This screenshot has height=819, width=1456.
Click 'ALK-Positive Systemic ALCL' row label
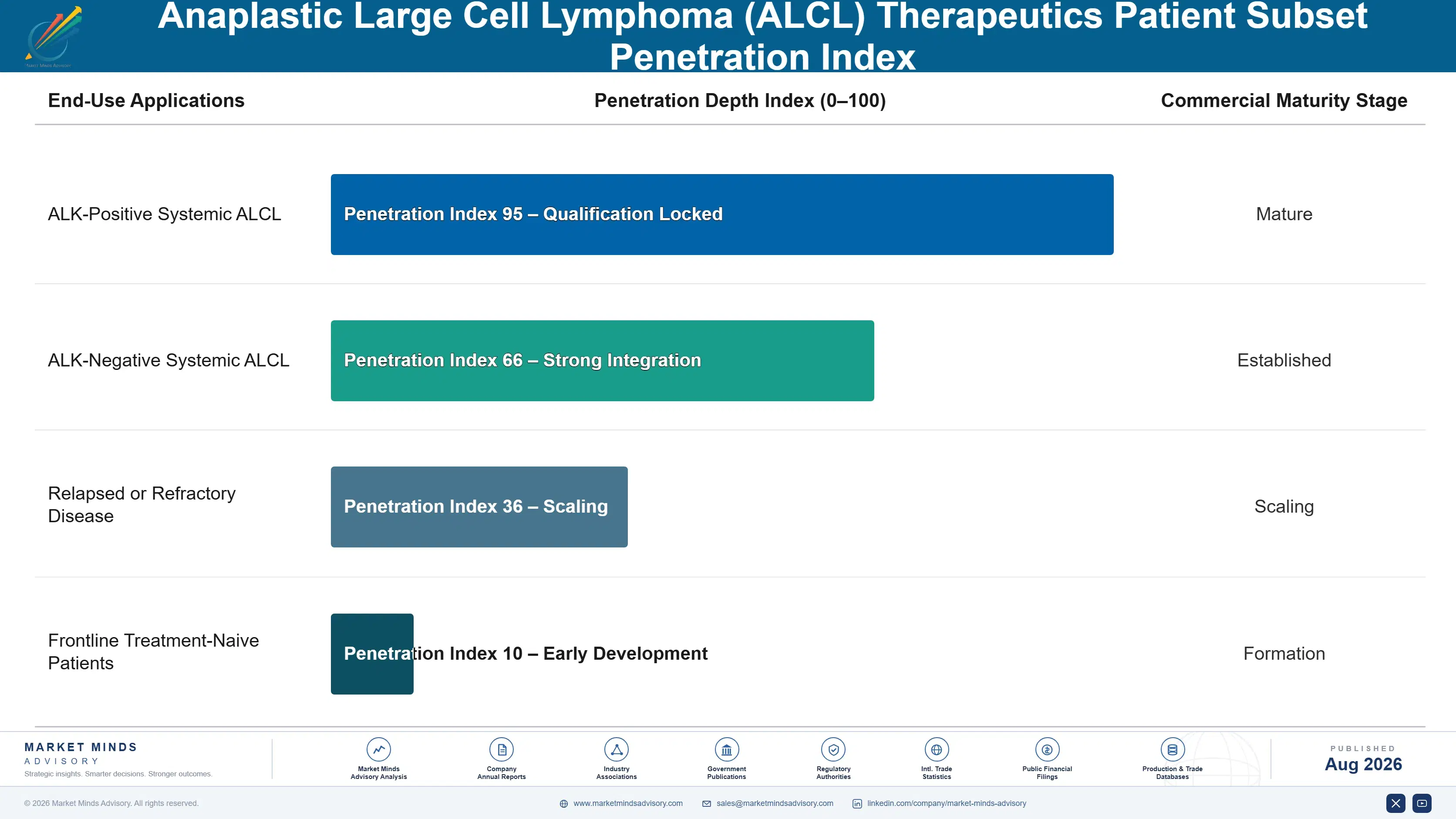tap(164, 214)
